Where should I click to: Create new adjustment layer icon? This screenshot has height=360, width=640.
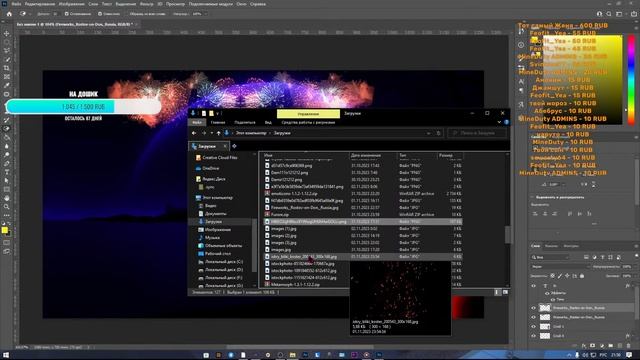click(602, 346)
